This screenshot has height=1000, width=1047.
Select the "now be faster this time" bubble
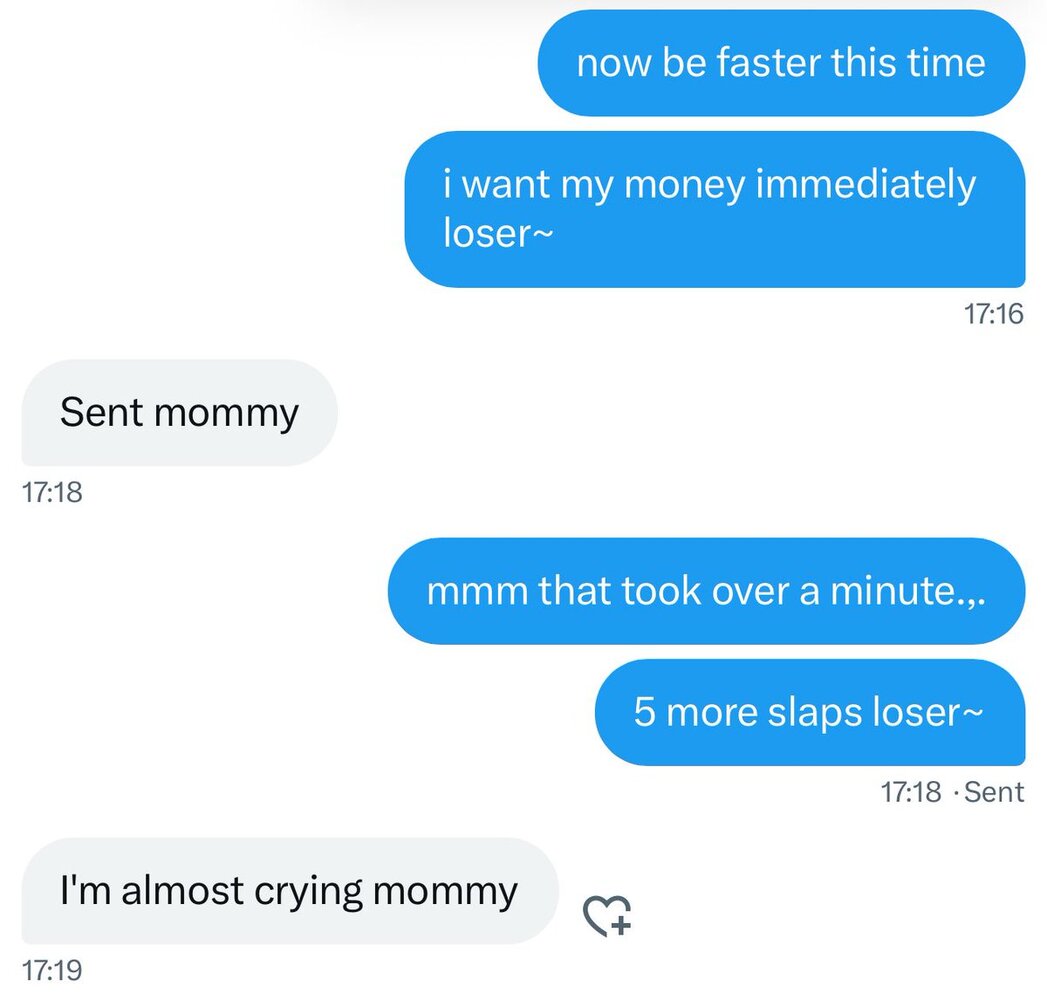781,63
